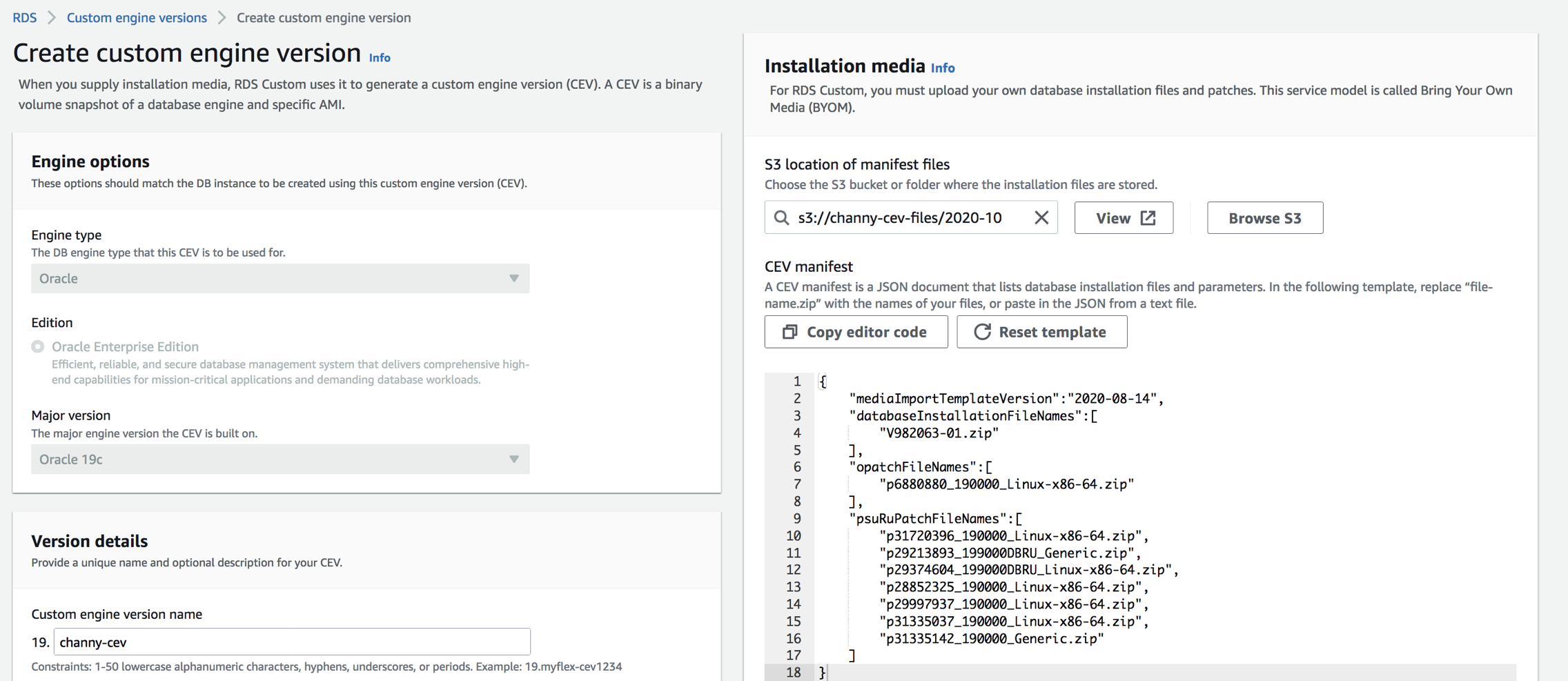Select the Oracle Enterprise Edition radio button
This screenshot has height=681, width=1568.
(x=38, y=346)
